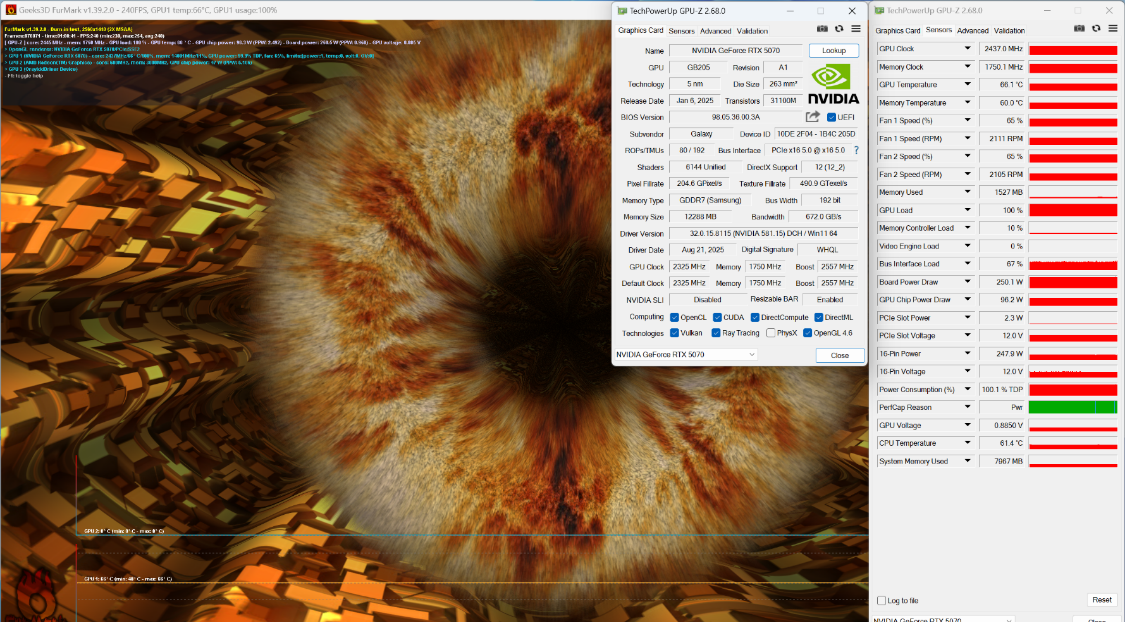Screen dimensions: 1125x622
Task: Click the GPU-Z title bar app icon of front window
Action: (622, 11)
